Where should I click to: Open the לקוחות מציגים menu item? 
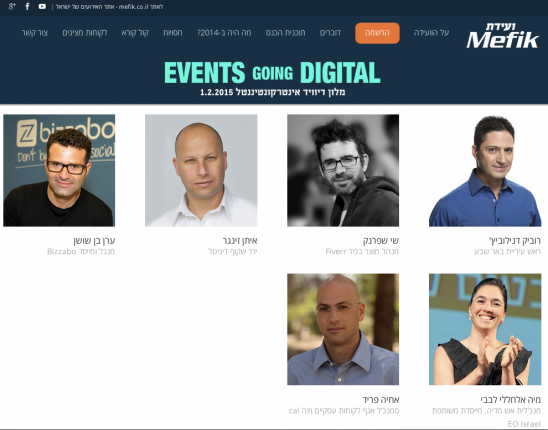click(x=85, y=33)
